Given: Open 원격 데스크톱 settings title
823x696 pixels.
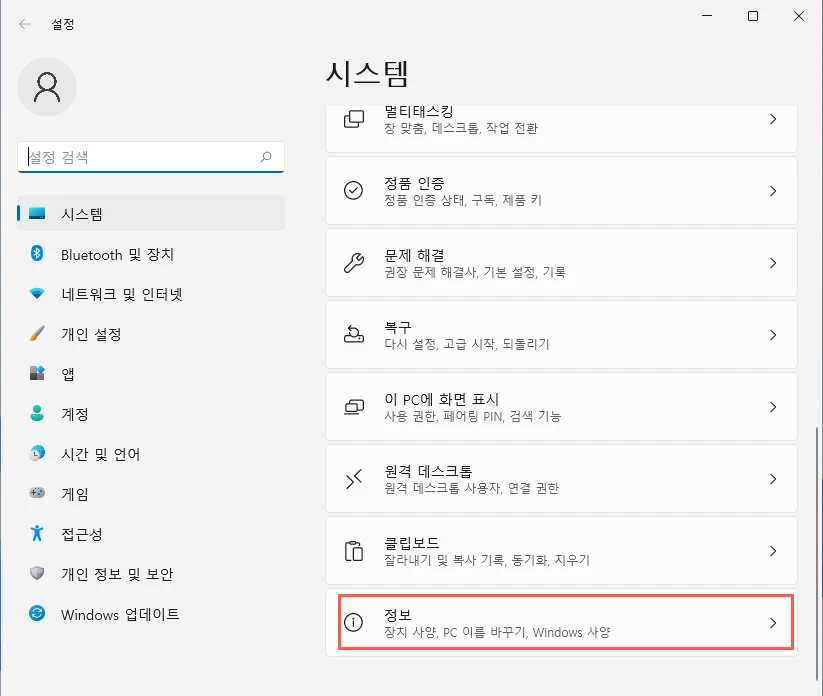Looking at the screenshot, I should (428, 471).
